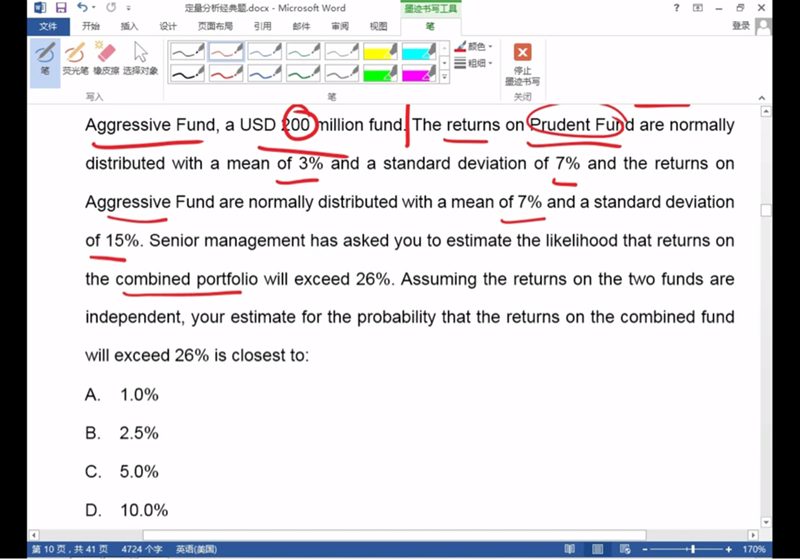Viewport: 800px width, 559px height.
Task: Open Ribbon Display Options icon
Action: (x=697, y=8)
